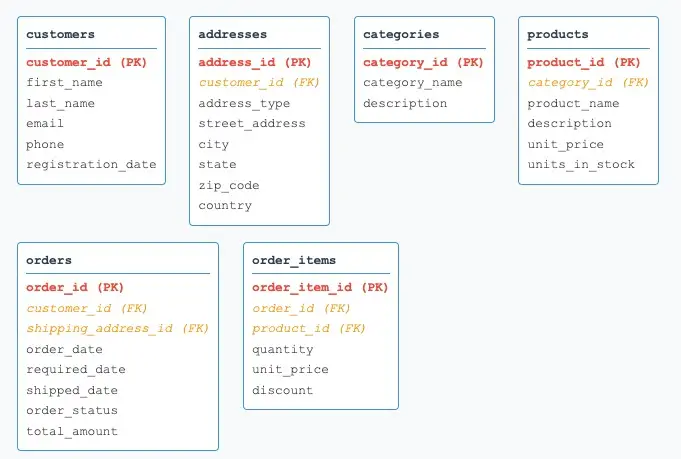
Task: Click the street_address column
Action: click(252, 123)
